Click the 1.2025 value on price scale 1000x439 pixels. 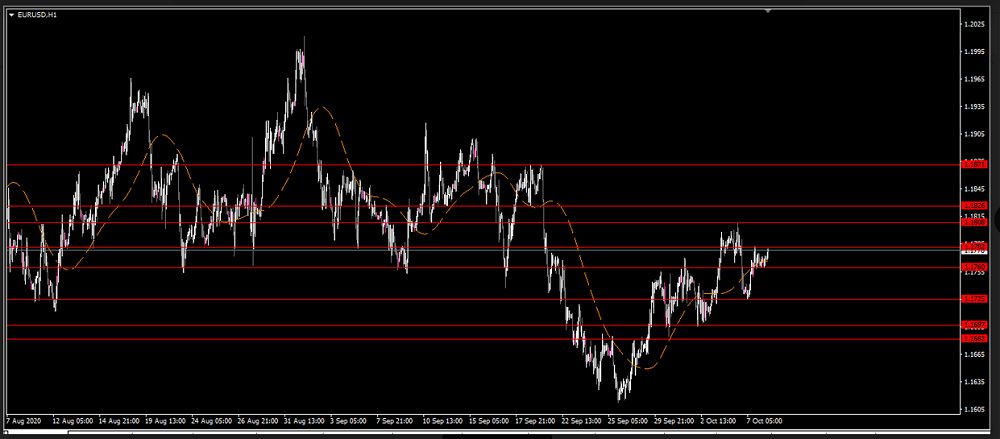point(974,24)
